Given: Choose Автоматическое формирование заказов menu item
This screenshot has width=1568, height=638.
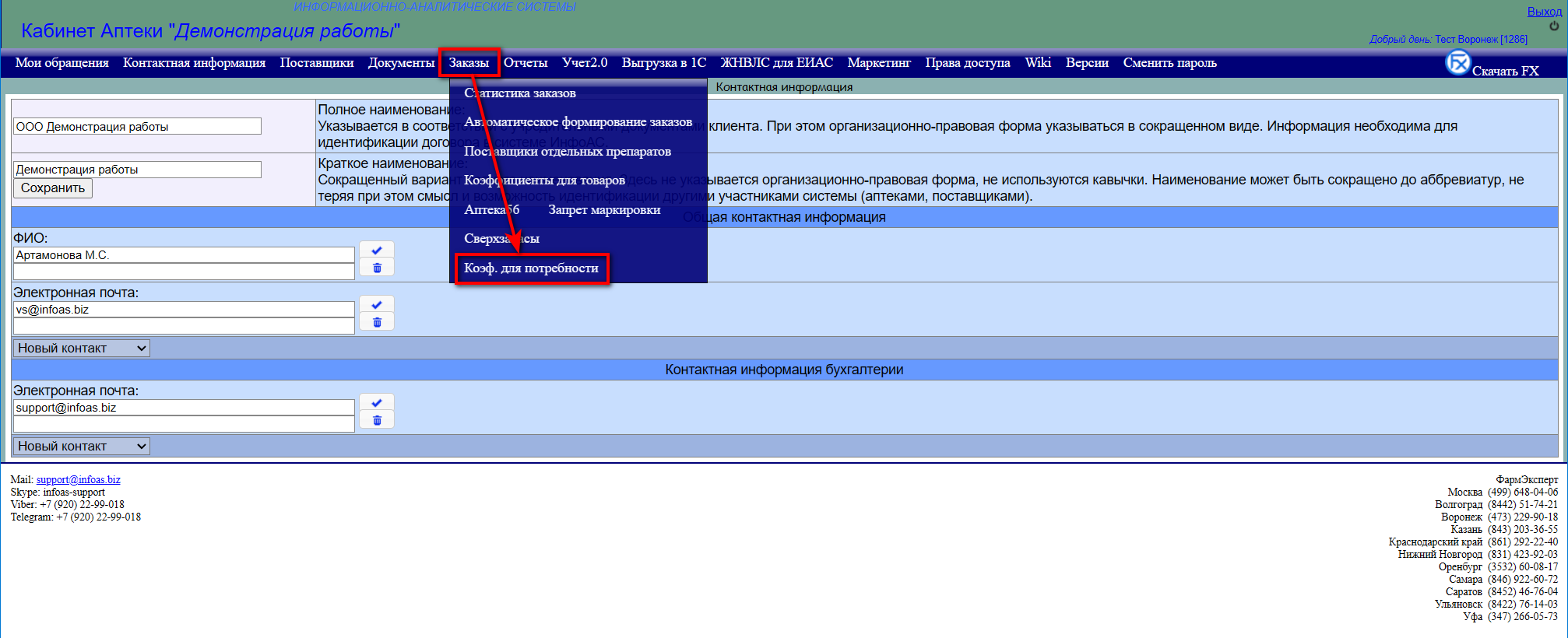Looking at the screenshot, I should pyautogui.click(x=578, y=122).
